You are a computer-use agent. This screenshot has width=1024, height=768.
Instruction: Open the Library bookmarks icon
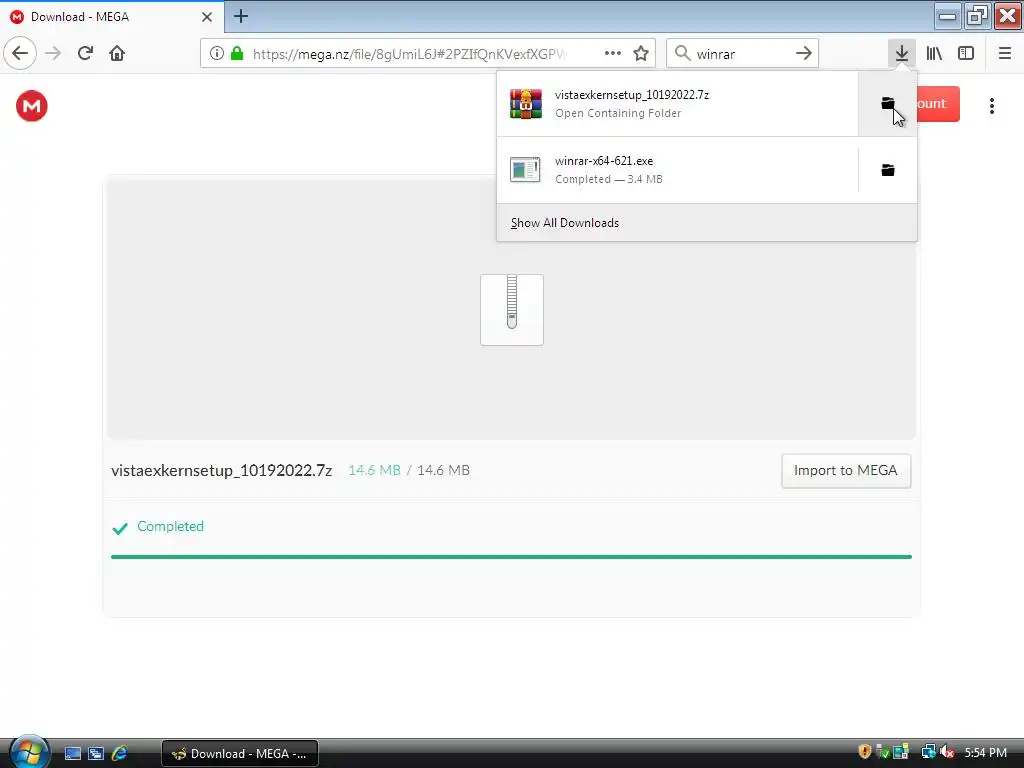[934, 53]
